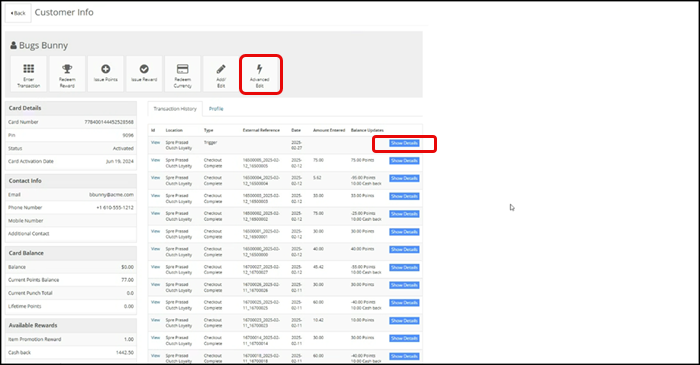Click the Bugs Bunny customer name
Screen dimensions: 700x365
tap(43, 46)
